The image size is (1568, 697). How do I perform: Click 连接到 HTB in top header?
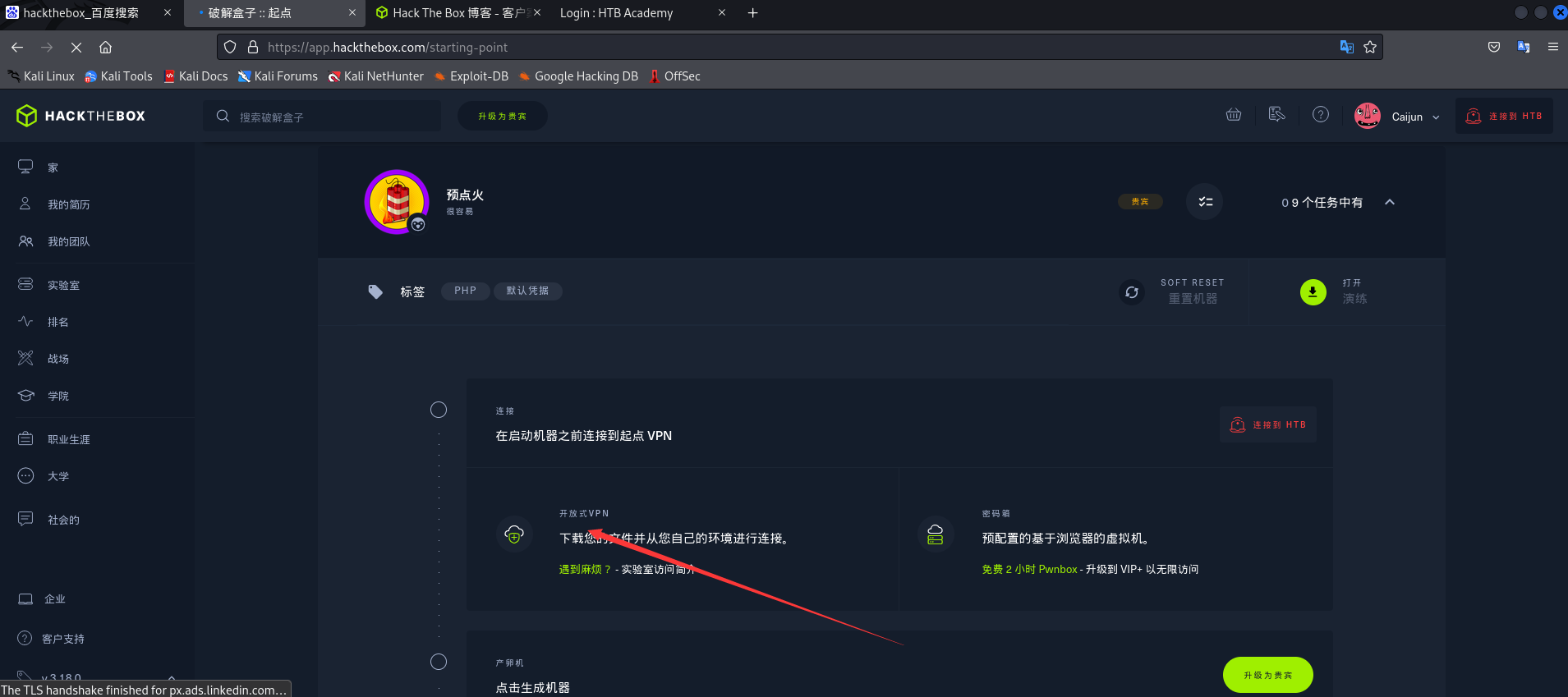[x=1504, y=117]
